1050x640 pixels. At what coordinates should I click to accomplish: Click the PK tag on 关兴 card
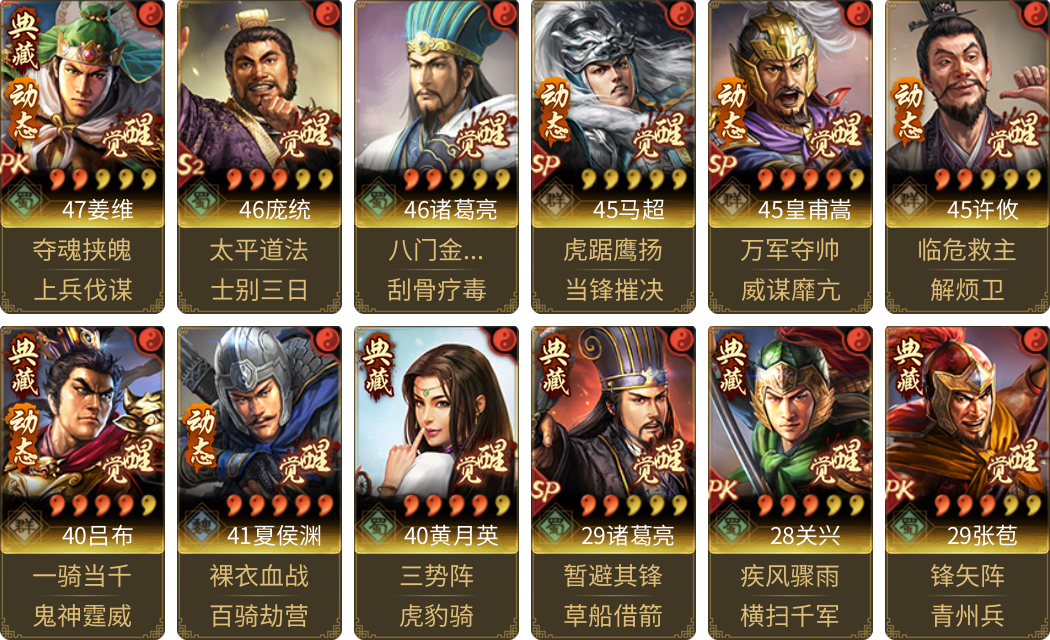(x=723, y=490)
